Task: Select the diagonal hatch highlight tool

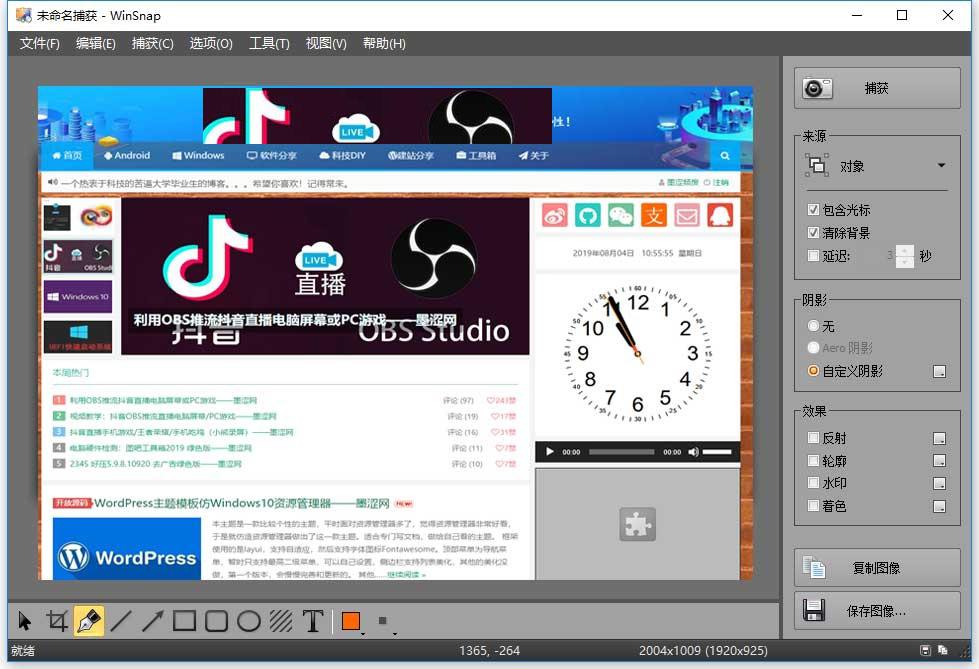Action: [x=280, y=621]
